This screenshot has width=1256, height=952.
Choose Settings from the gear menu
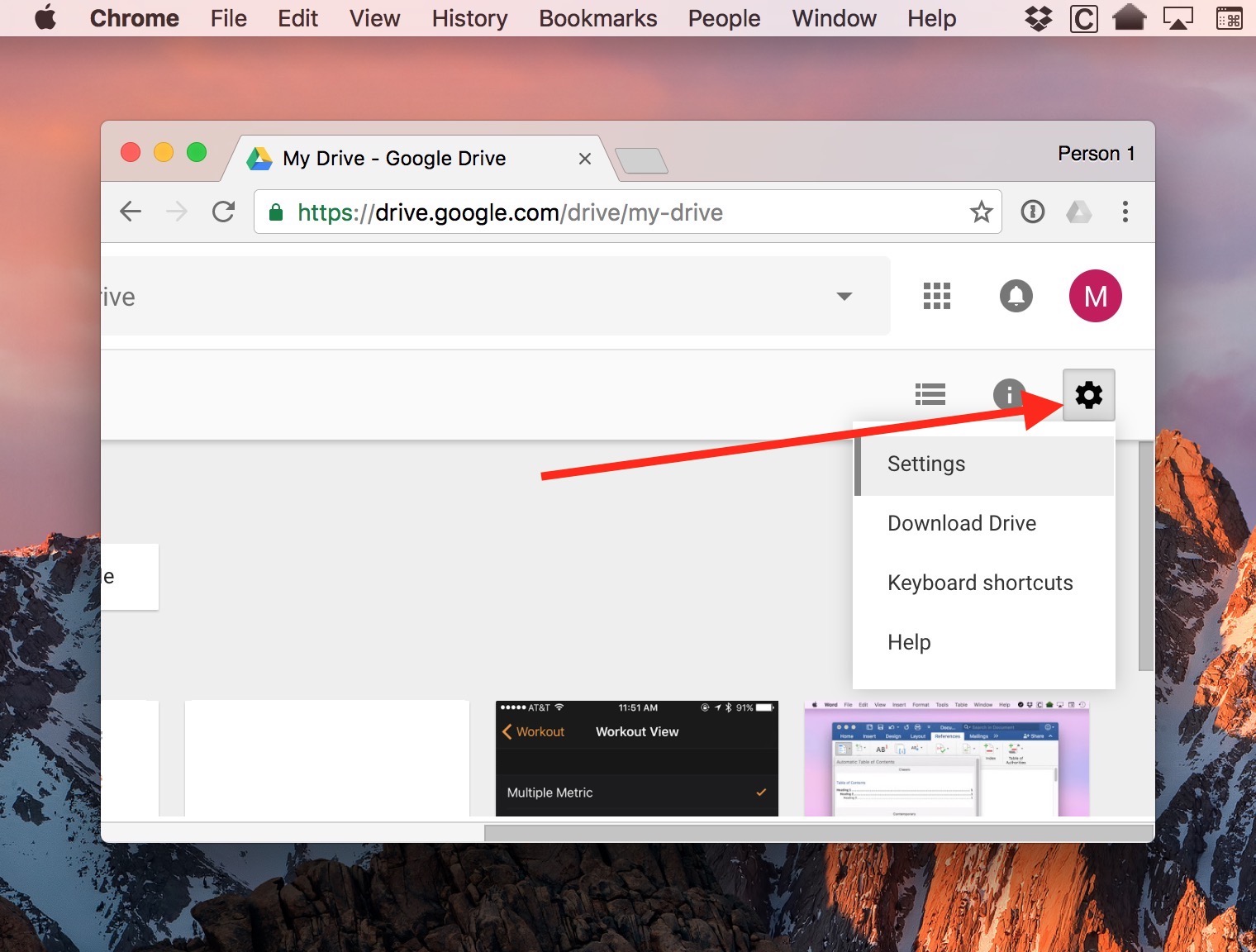pyautogui.click(x=984, y=464)
